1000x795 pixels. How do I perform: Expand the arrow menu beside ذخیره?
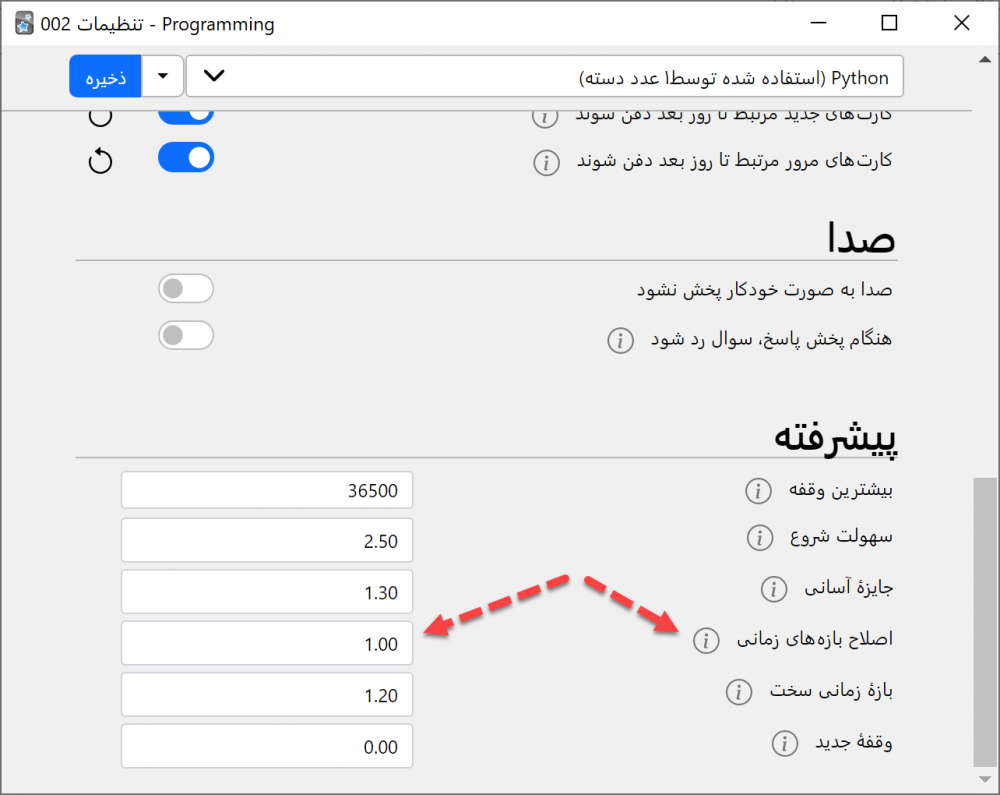[x=163, y=77]
